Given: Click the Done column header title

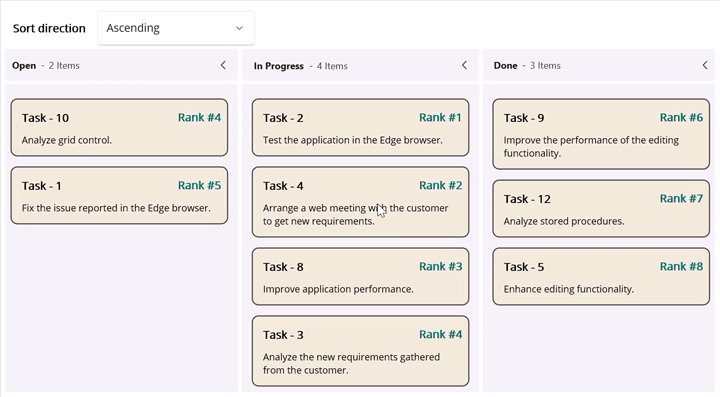Looking at the screenshot, I should (x=506, y=66).
